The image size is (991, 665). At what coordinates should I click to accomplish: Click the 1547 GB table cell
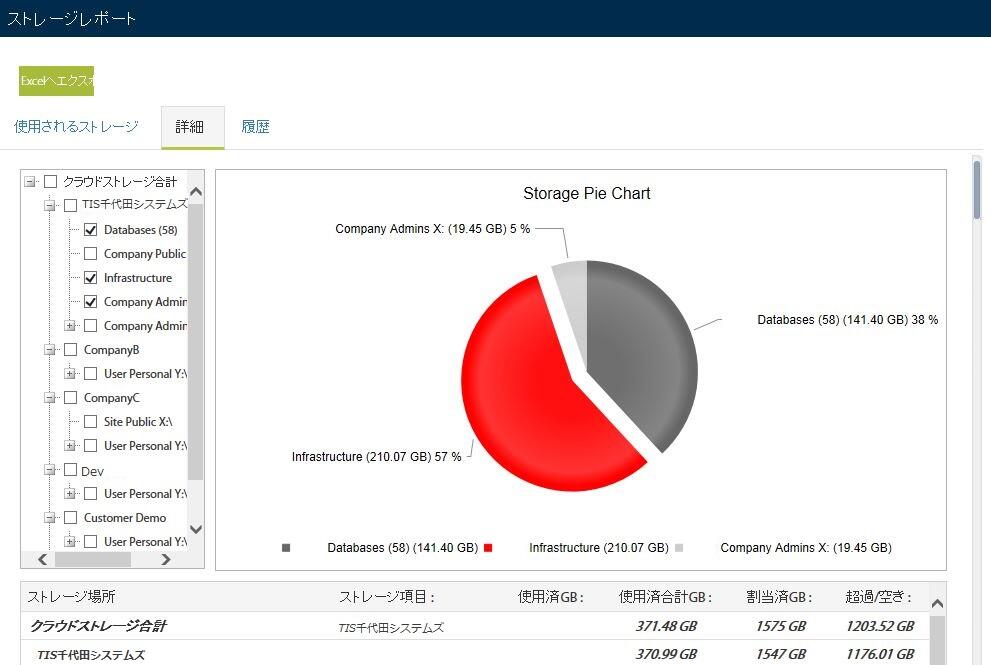click(781, 654)
